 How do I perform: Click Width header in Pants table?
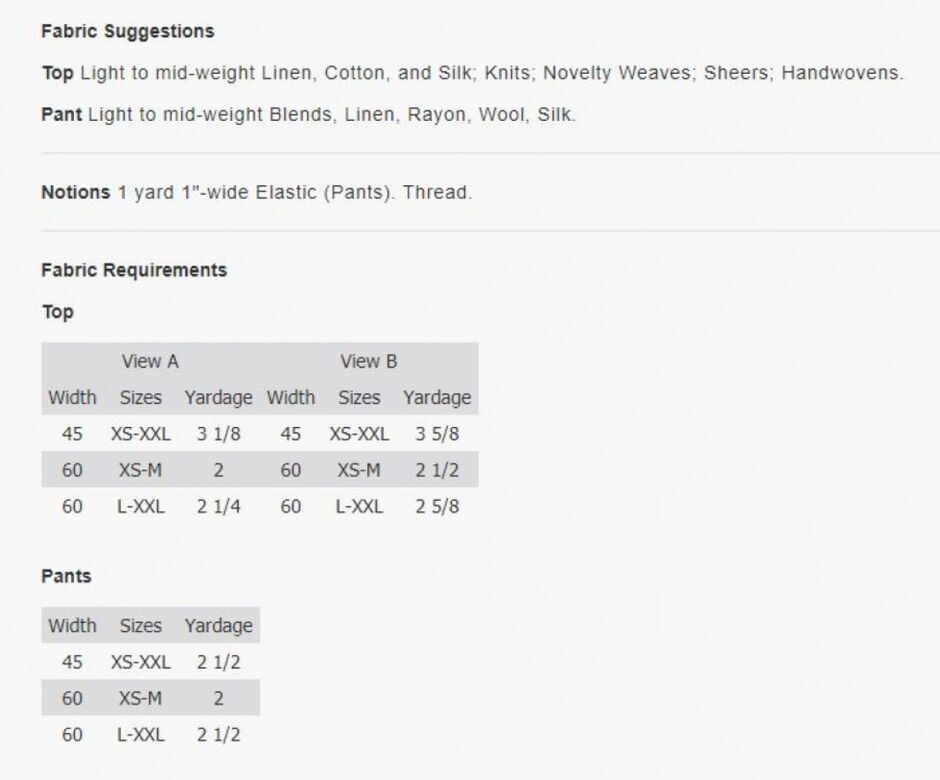click(72, 626)
